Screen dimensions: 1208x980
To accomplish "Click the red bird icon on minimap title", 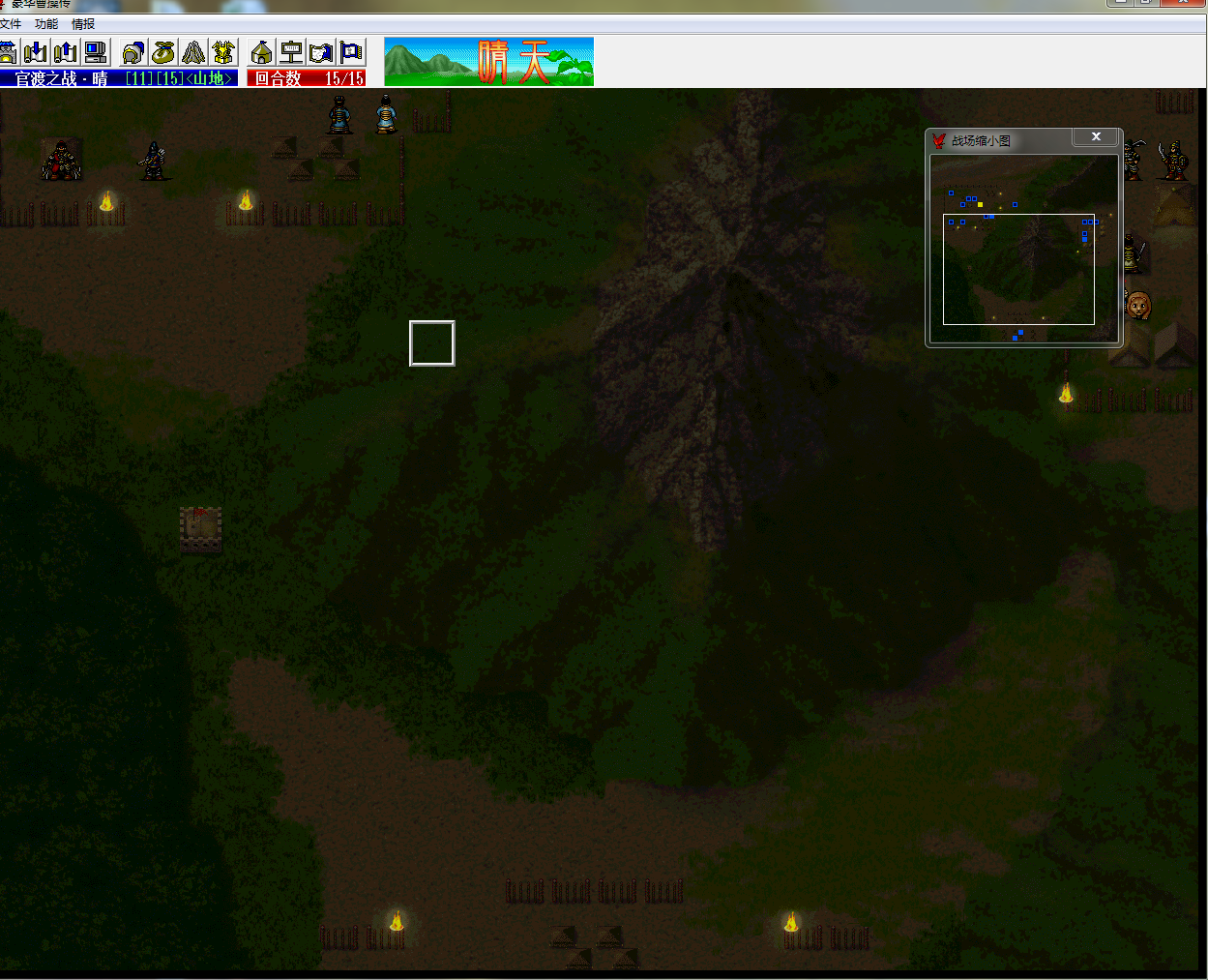I will [x=938, y=141].
